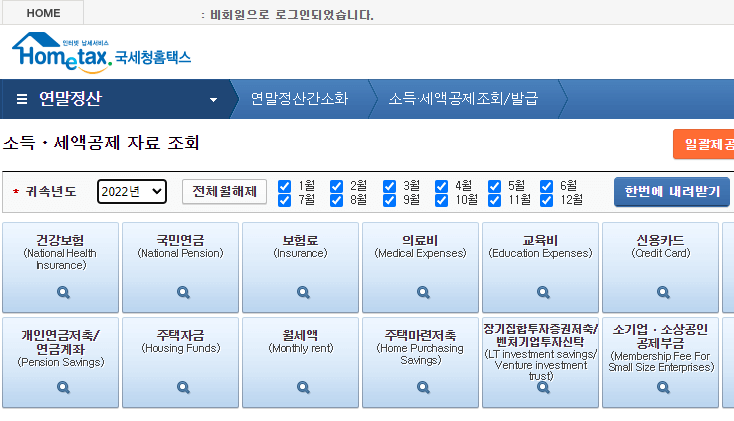Viewport: 734px width, 421px height.
Task: Click the magnifier under 주택자금 Housing Funds
Action: (x=183, y=387)
